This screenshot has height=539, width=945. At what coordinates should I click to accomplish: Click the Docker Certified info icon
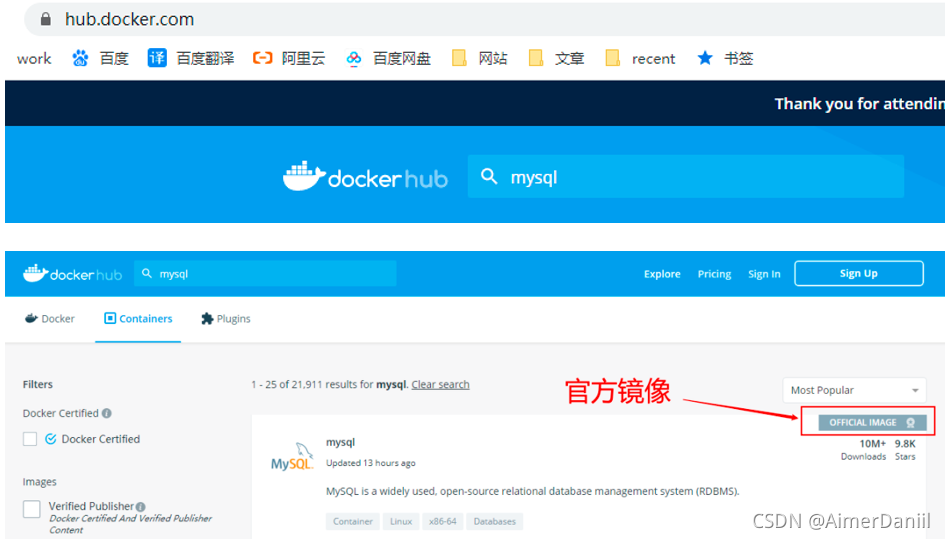(x=107, y=413)
